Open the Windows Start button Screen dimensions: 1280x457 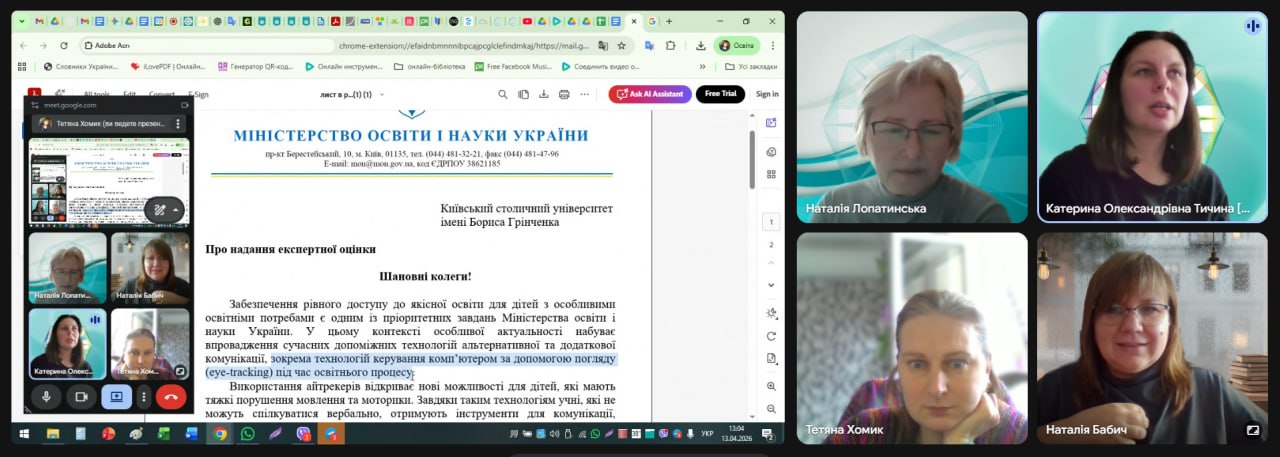[24, 434]
